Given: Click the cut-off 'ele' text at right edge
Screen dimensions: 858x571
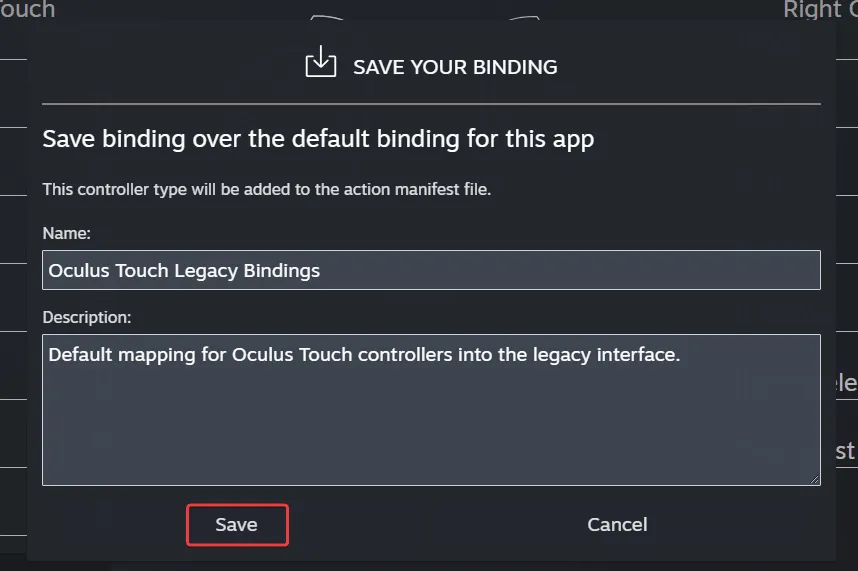Looking at the screenshot, I should click(x=844, y=383).
